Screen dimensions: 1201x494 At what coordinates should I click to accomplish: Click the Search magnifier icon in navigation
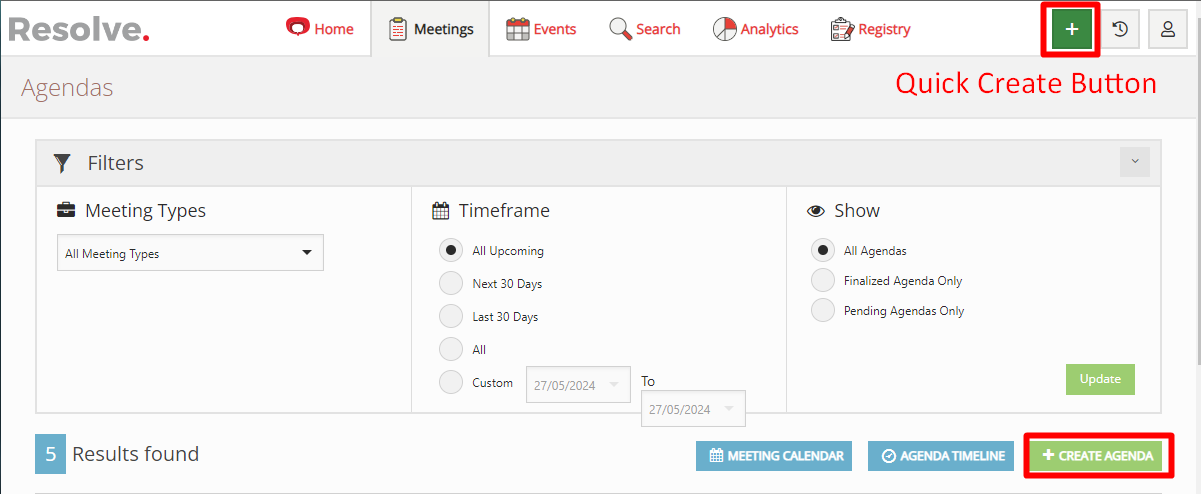tap(620, 29)
